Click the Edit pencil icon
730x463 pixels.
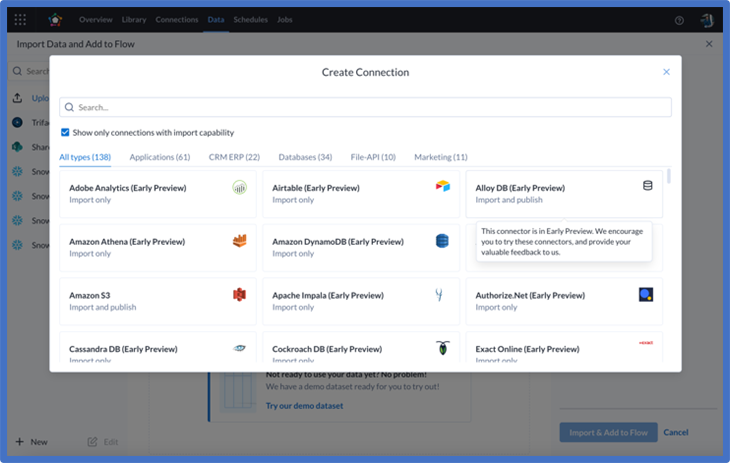point(92,442)
